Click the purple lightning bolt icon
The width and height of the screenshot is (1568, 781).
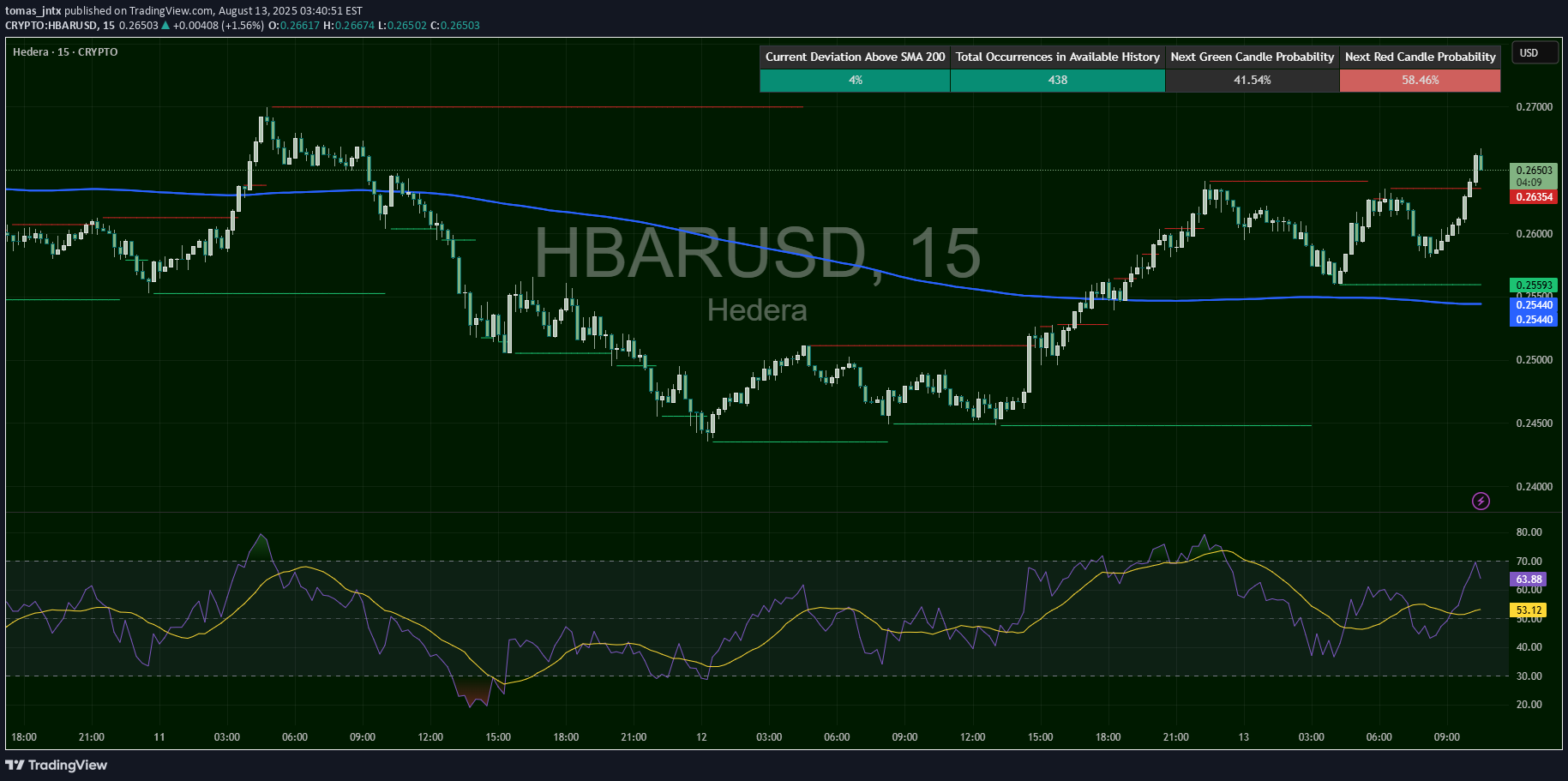pyautogui.click(x=1481, y=502)
